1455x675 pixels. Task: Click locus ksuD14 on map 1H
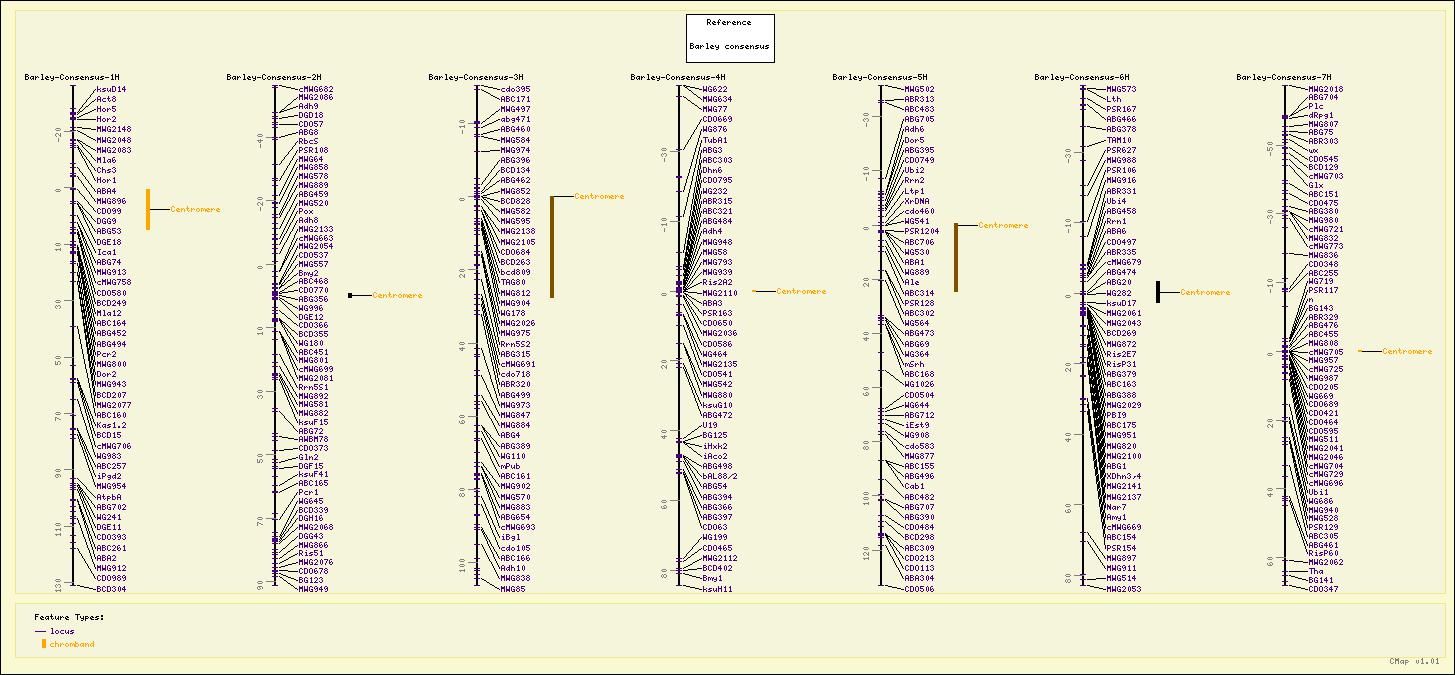[x=111, y=89]
